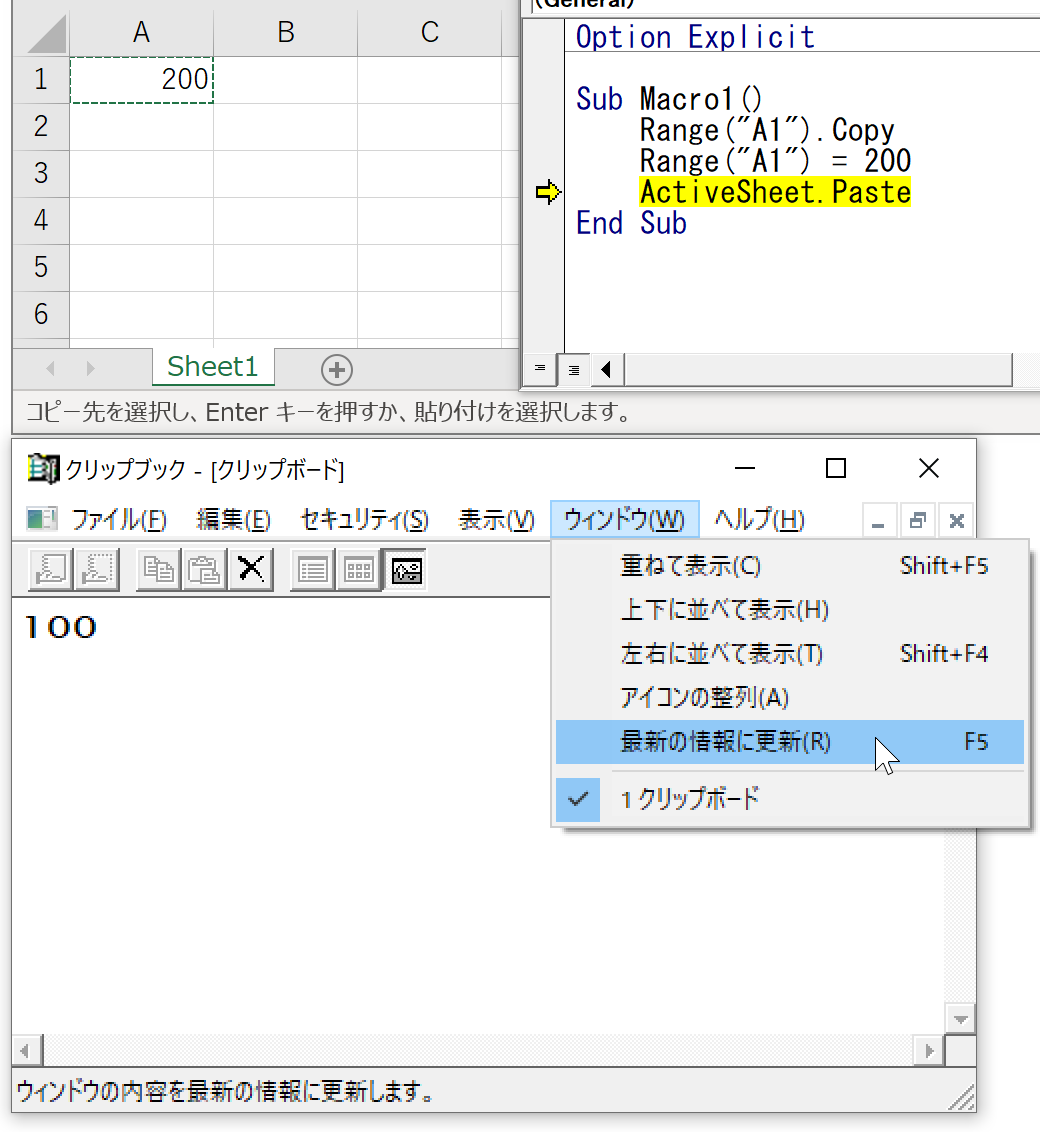The image size is (1040, 1132).
Task: Open the 表示(V) menu
Action: coord(497,520)
